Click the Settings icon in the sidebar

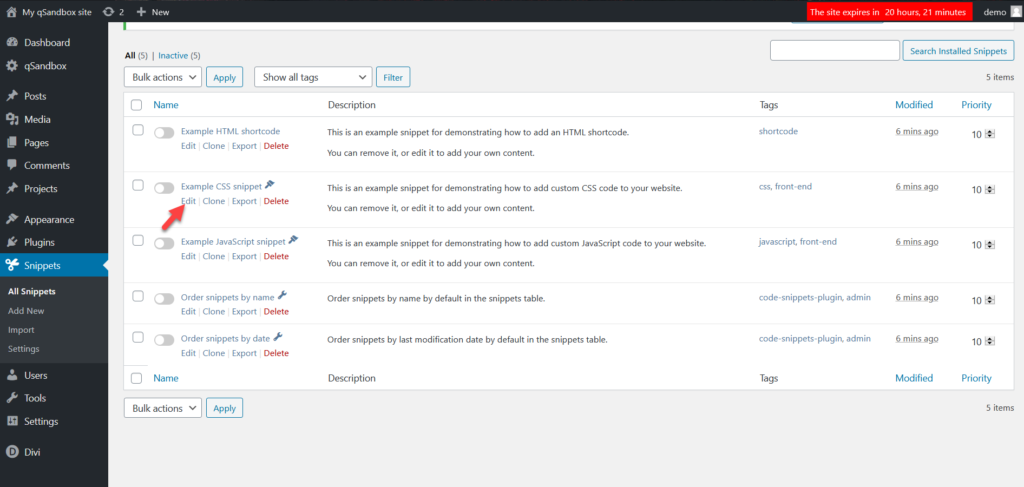tap(12, 421)
